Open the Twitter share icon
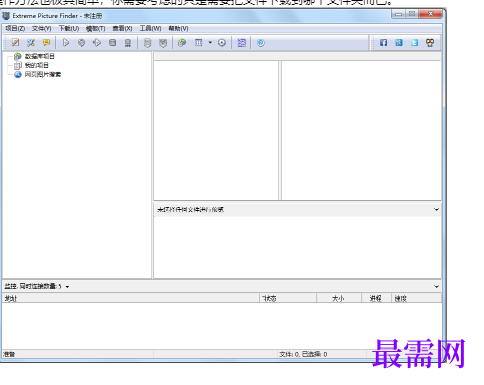 pyautogui.click(x=414, y=42)
